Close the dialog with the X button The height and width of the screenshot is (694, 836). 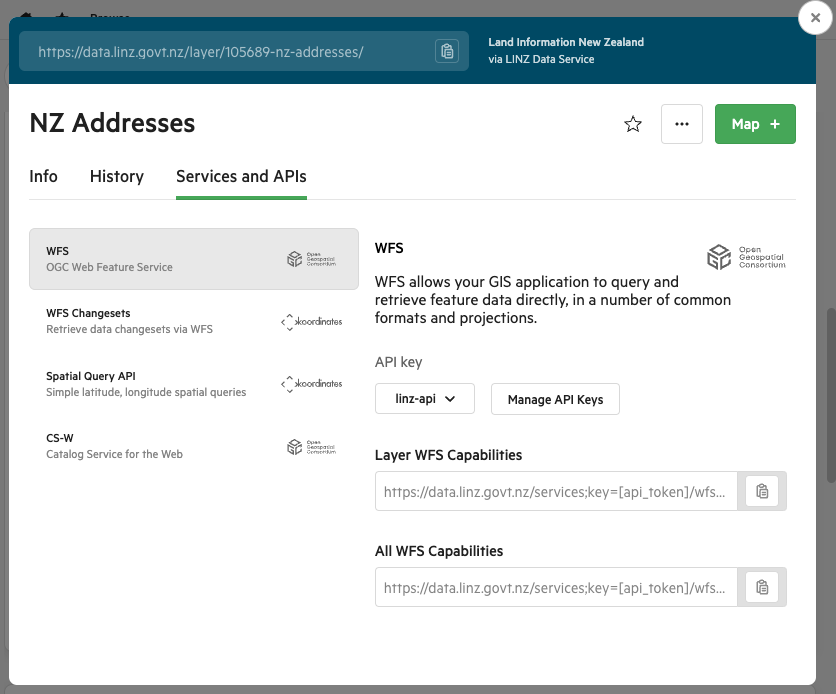point(815,18)
